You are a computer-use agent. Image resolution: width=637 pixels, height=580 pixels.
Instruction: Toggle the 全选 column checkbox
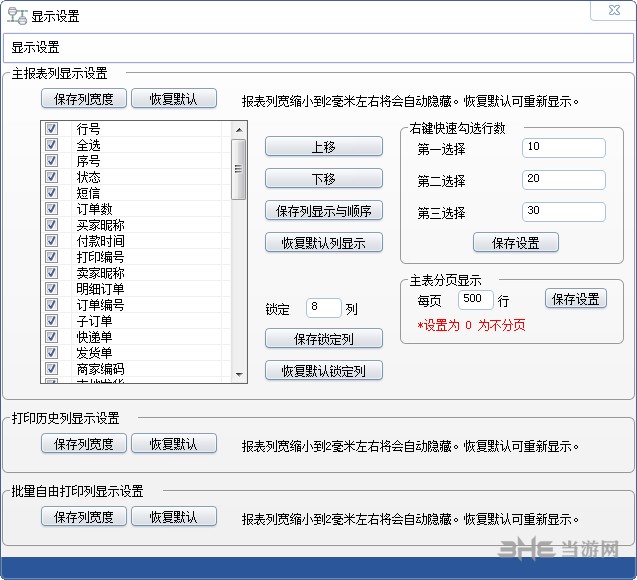[x=52, y=145]
